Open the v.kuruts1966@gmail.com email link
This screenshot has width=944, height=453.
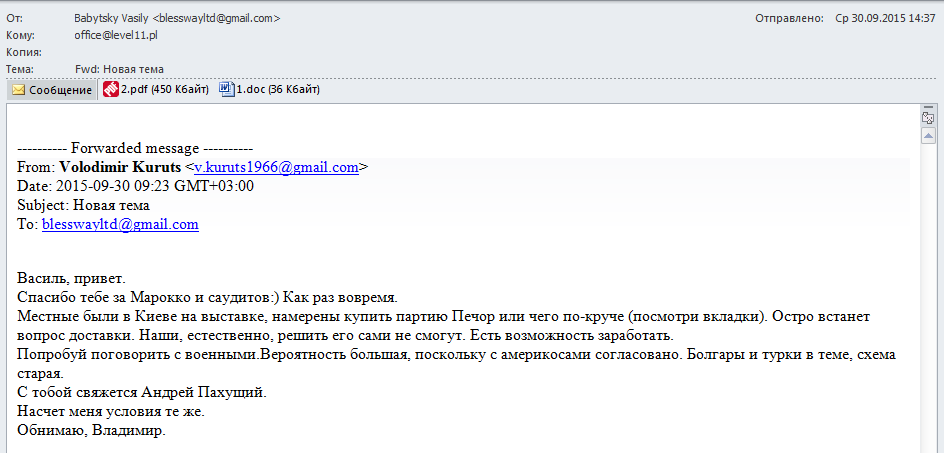point(276,167)
